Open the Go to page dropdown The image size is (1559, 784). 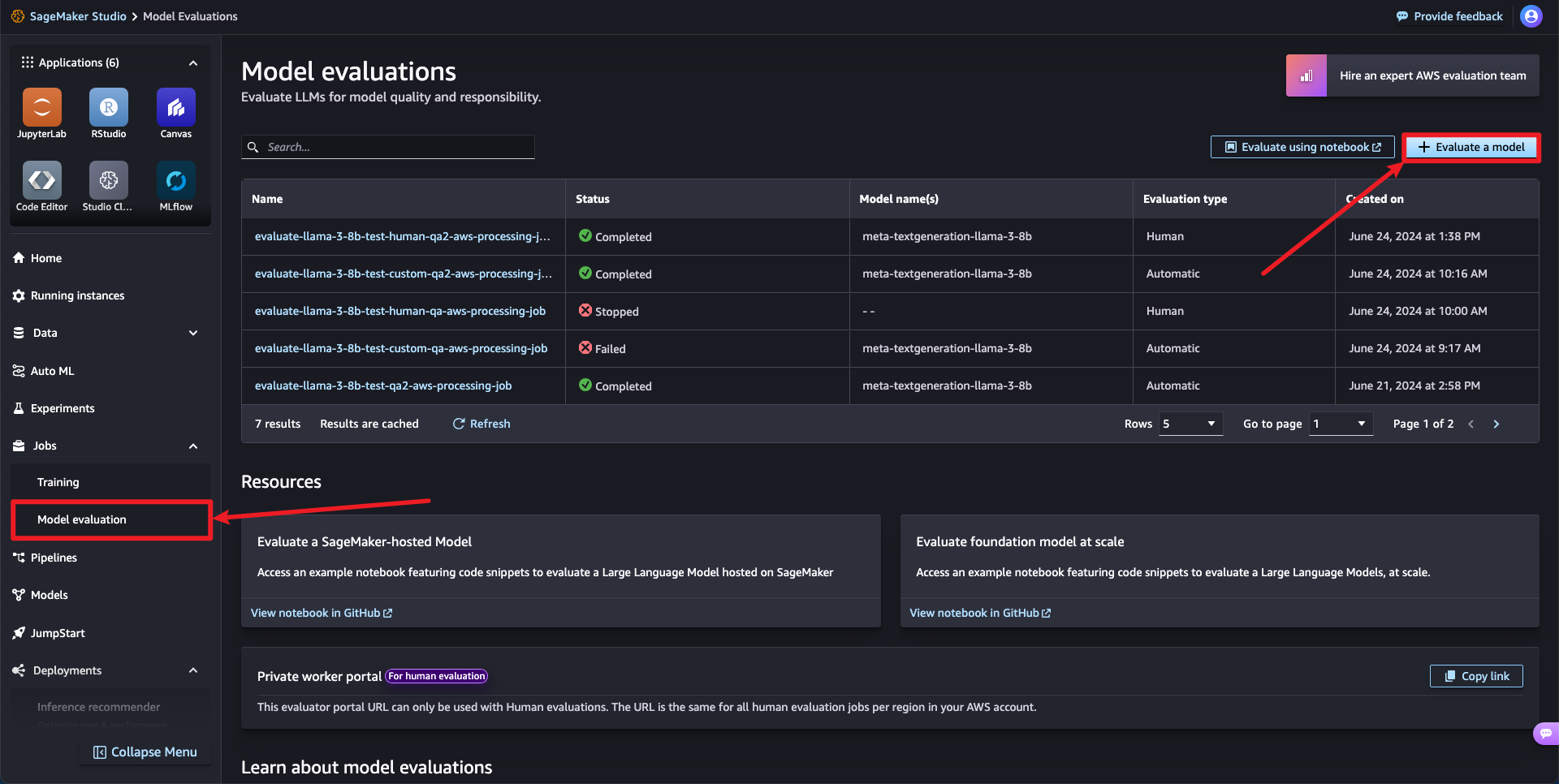point(1341,424)
